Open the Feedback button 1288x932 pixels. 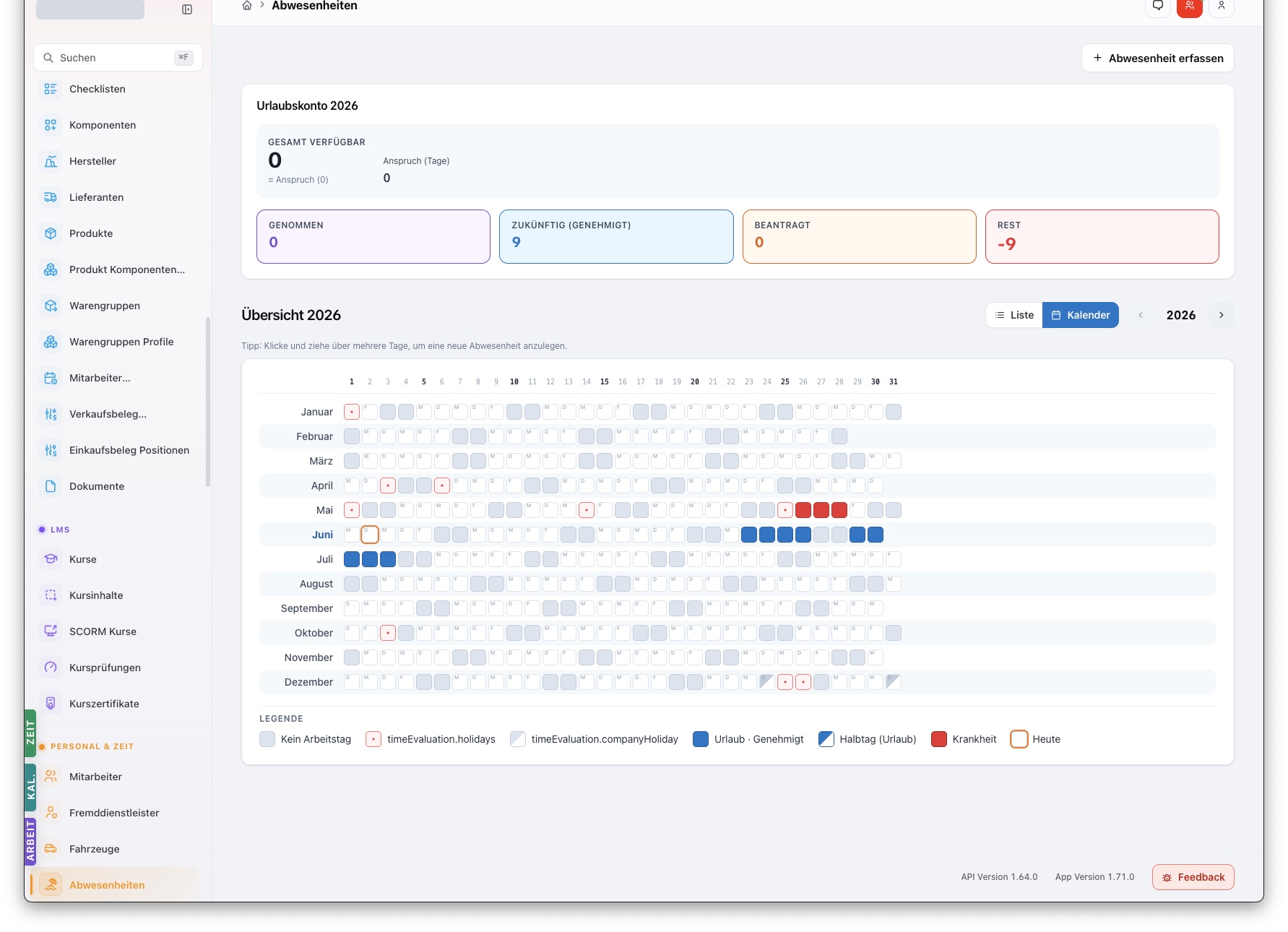[x=1193, y=877]
